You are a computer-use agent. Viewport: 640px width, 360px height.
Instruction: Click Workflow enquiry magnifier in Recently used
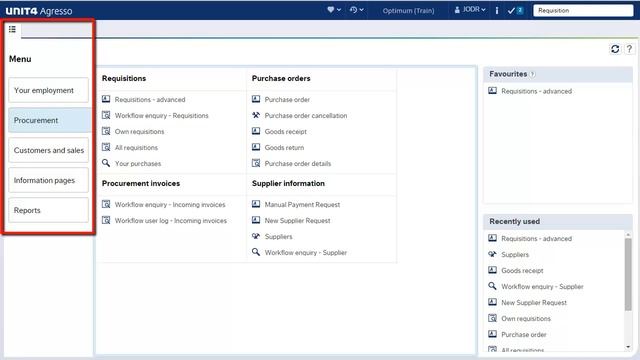(x=493, y=286)
